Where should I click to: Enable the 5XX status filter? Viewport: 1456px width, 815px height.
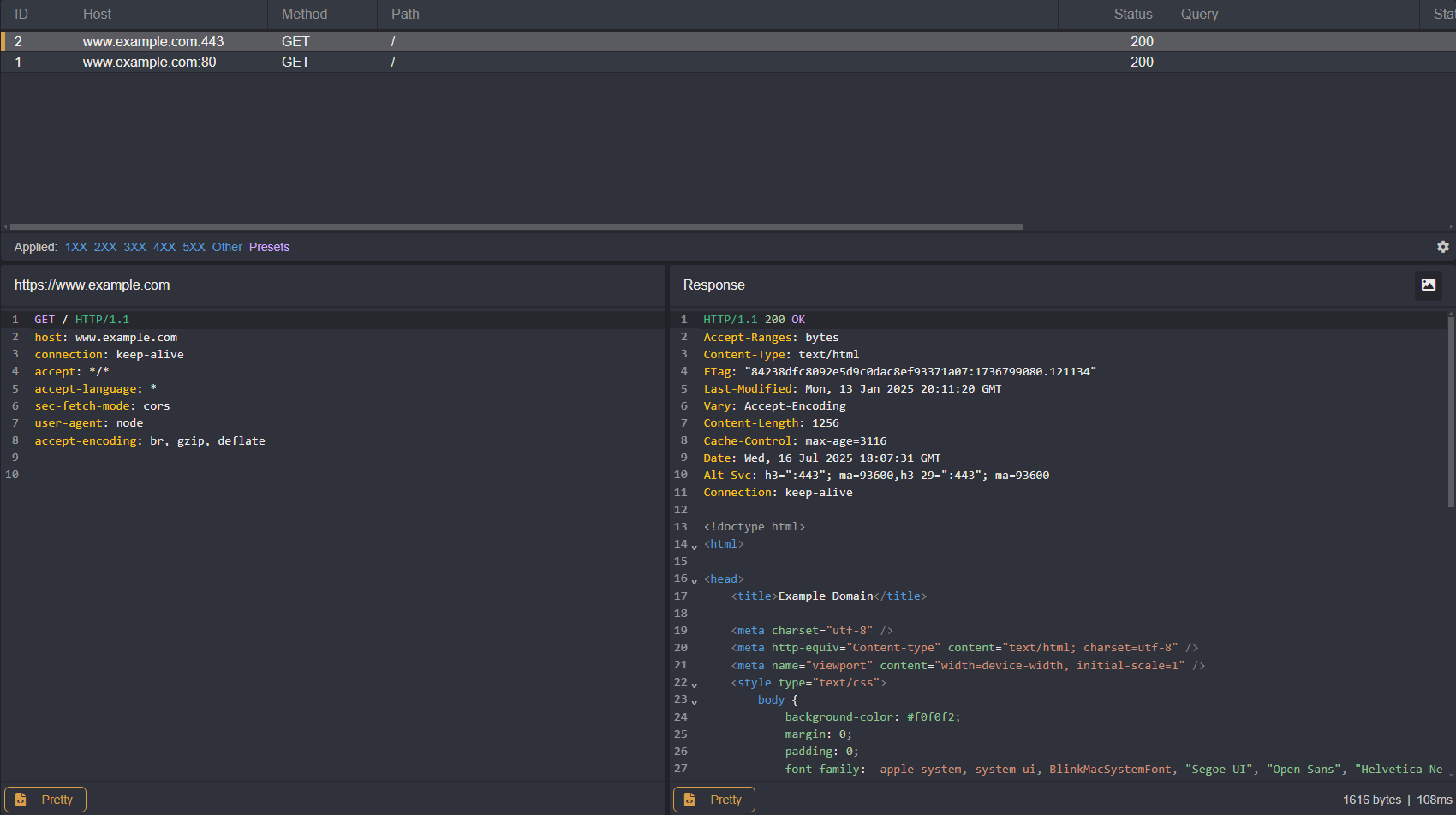(194, 247)
